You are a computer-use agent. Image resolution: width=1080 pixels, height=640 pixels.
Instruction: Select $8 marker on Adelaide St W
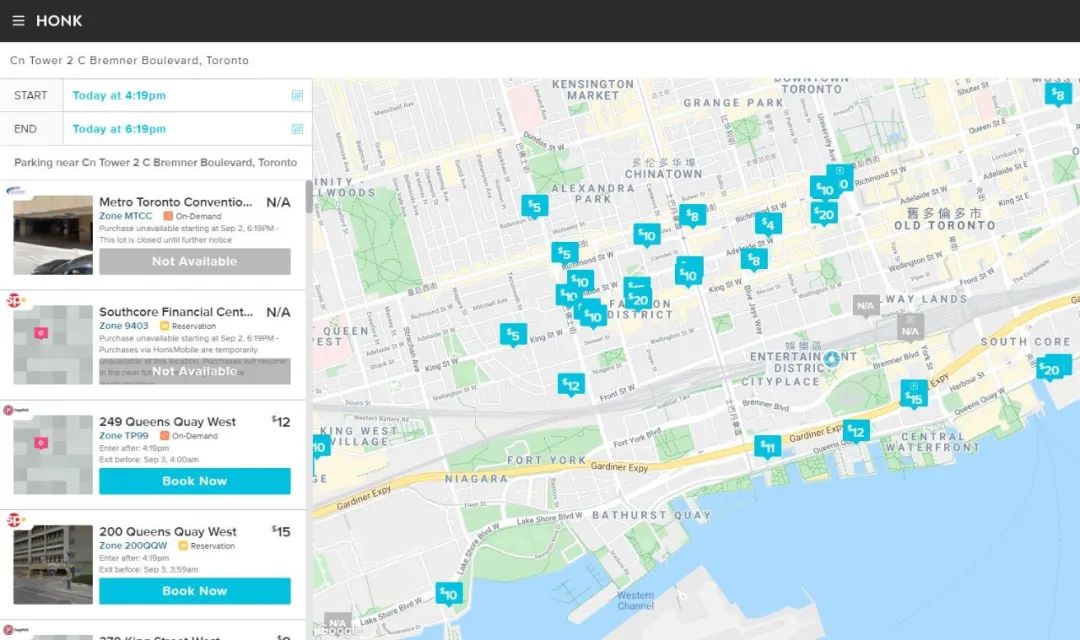754,260
